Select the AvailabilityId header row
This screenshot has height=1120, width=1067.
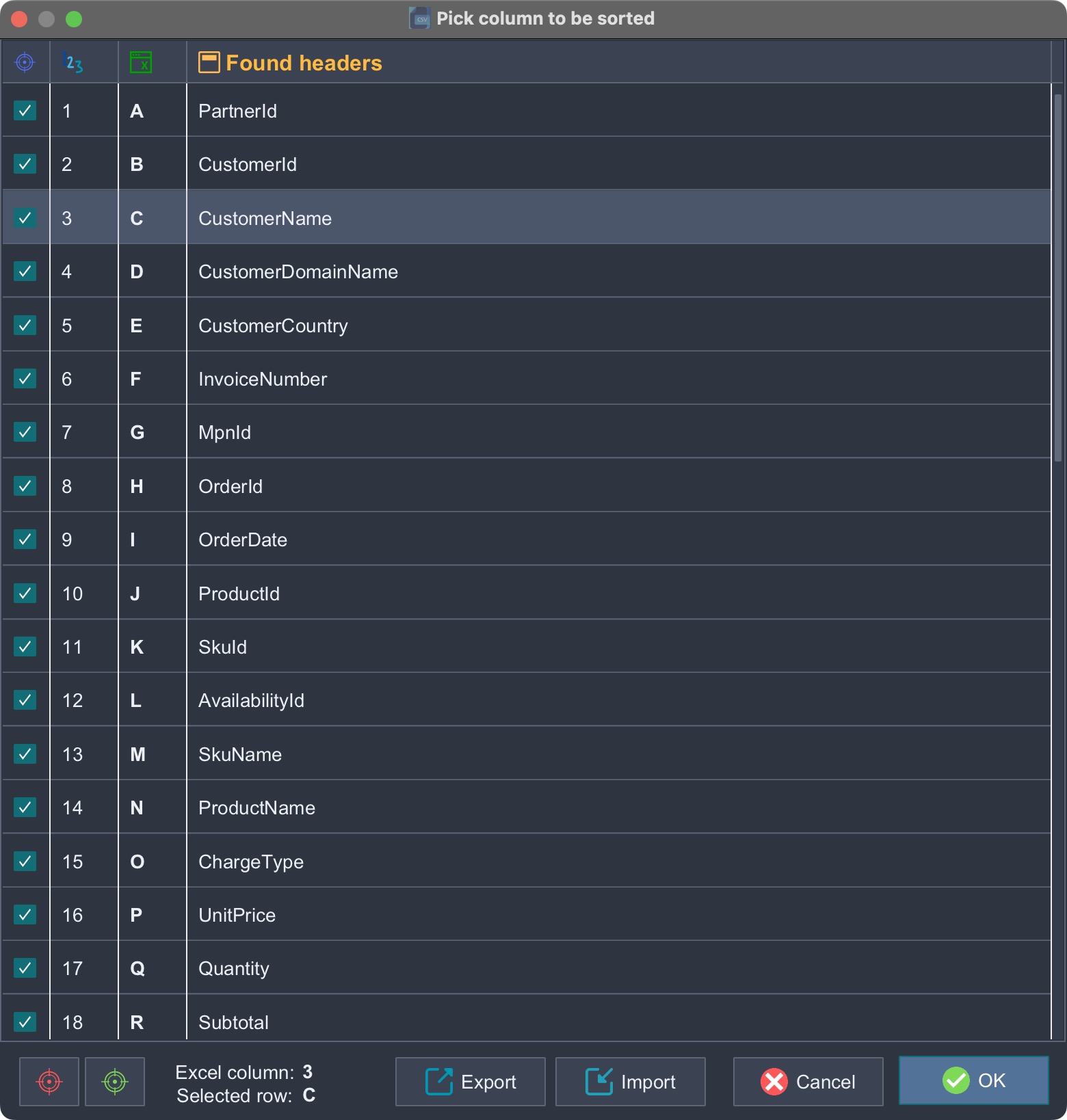(x=527, y=700)
